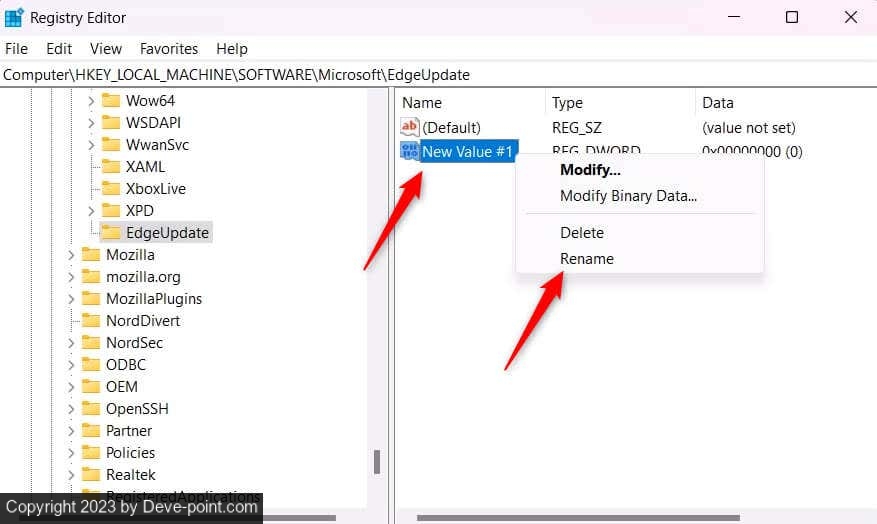Expand the WSDAPI key chevron
The width and height of the screenshot is (877, 524).
coord(91,123)
